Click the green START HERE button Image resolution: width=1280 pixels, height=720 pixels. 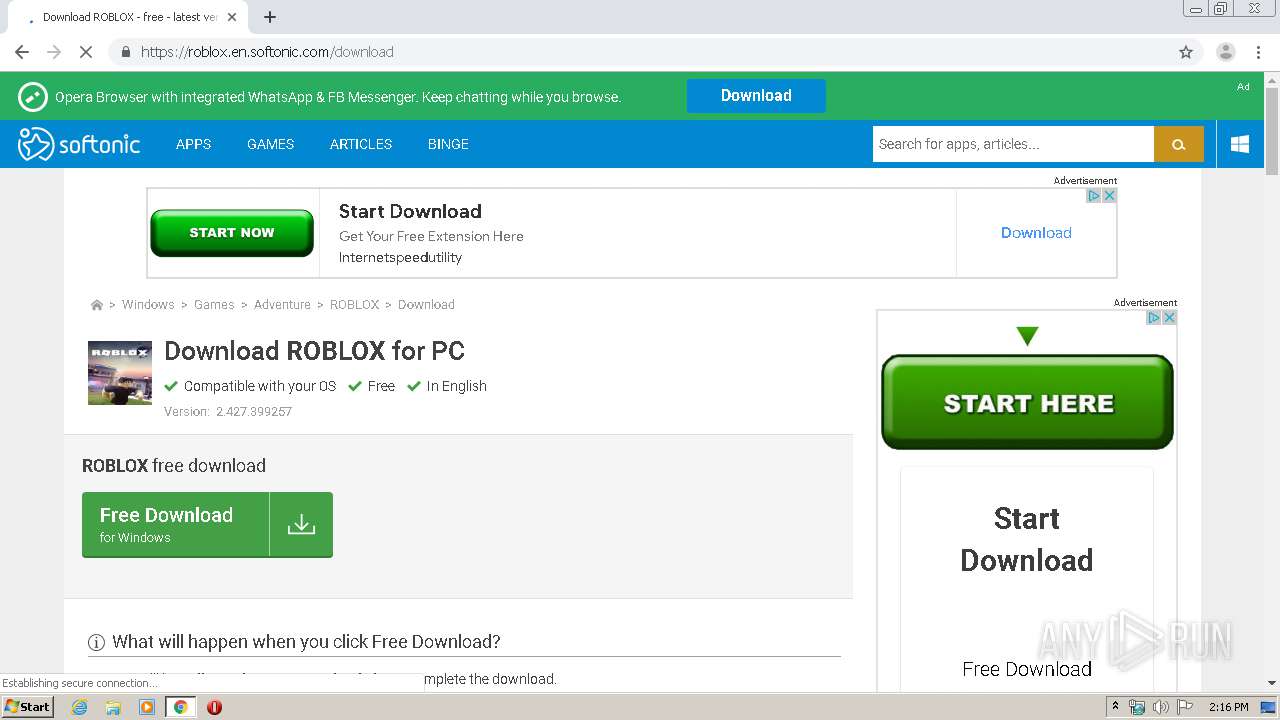pos(1027,402)
